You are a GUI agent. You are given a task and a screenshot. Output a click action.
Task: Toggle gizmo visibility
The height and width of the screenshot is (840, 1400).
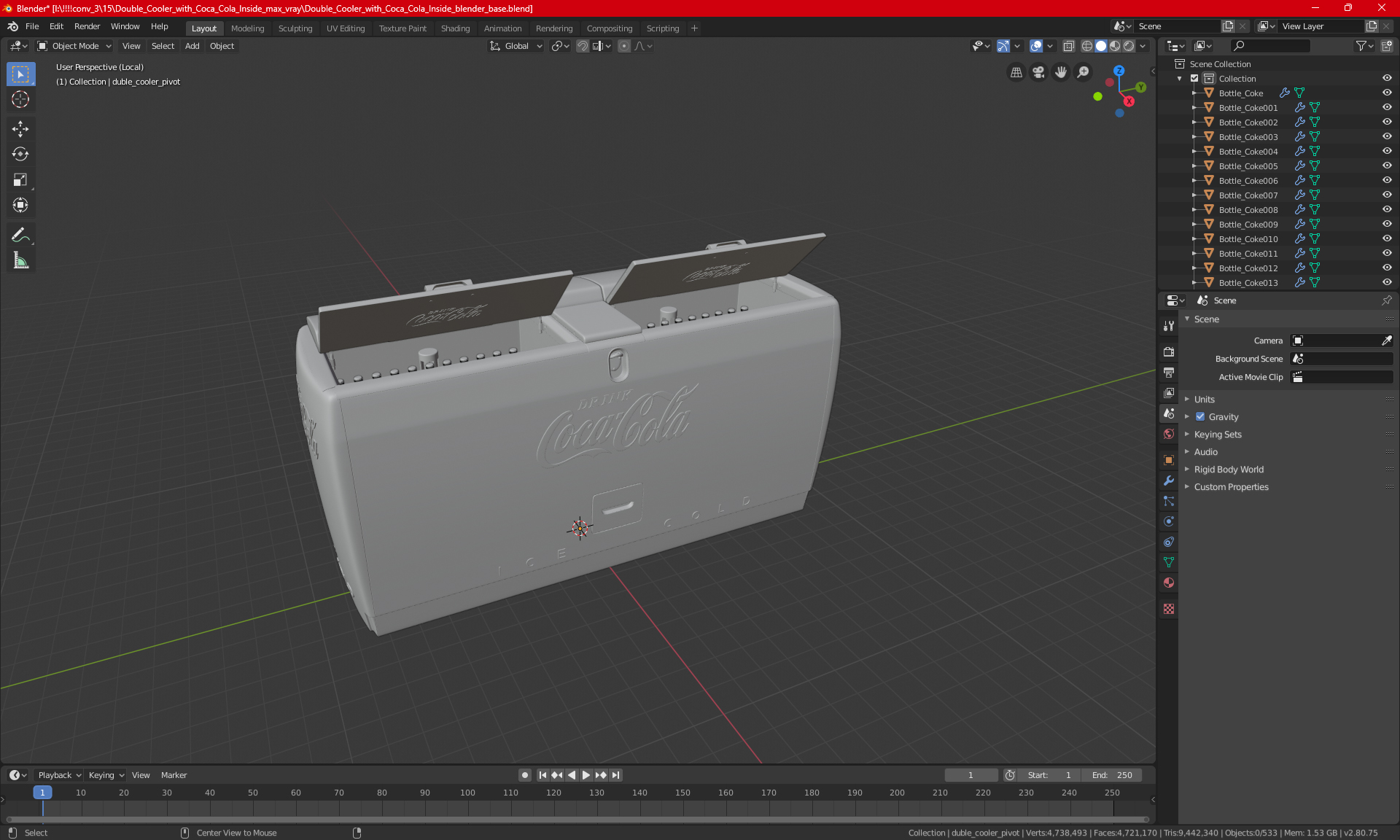point(1003,46)
